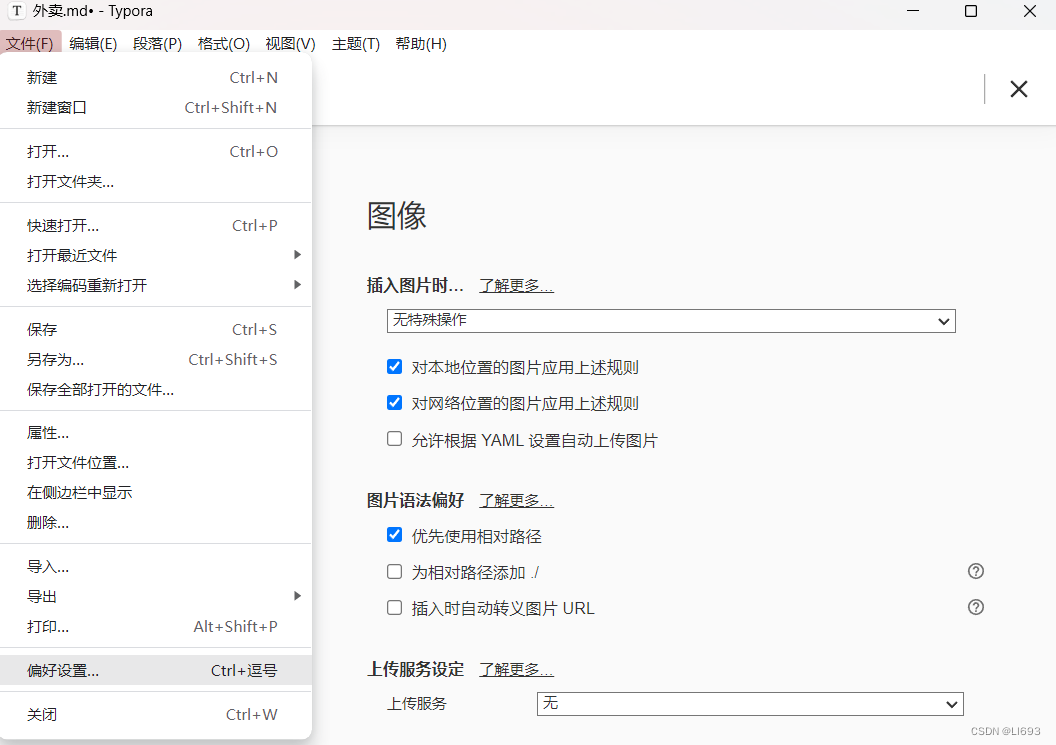The height and width of the screenshot is (745, 1056).
Task: Enable 允许根据 YAML 设置自动上传图片
Action: tap(395, 439)
